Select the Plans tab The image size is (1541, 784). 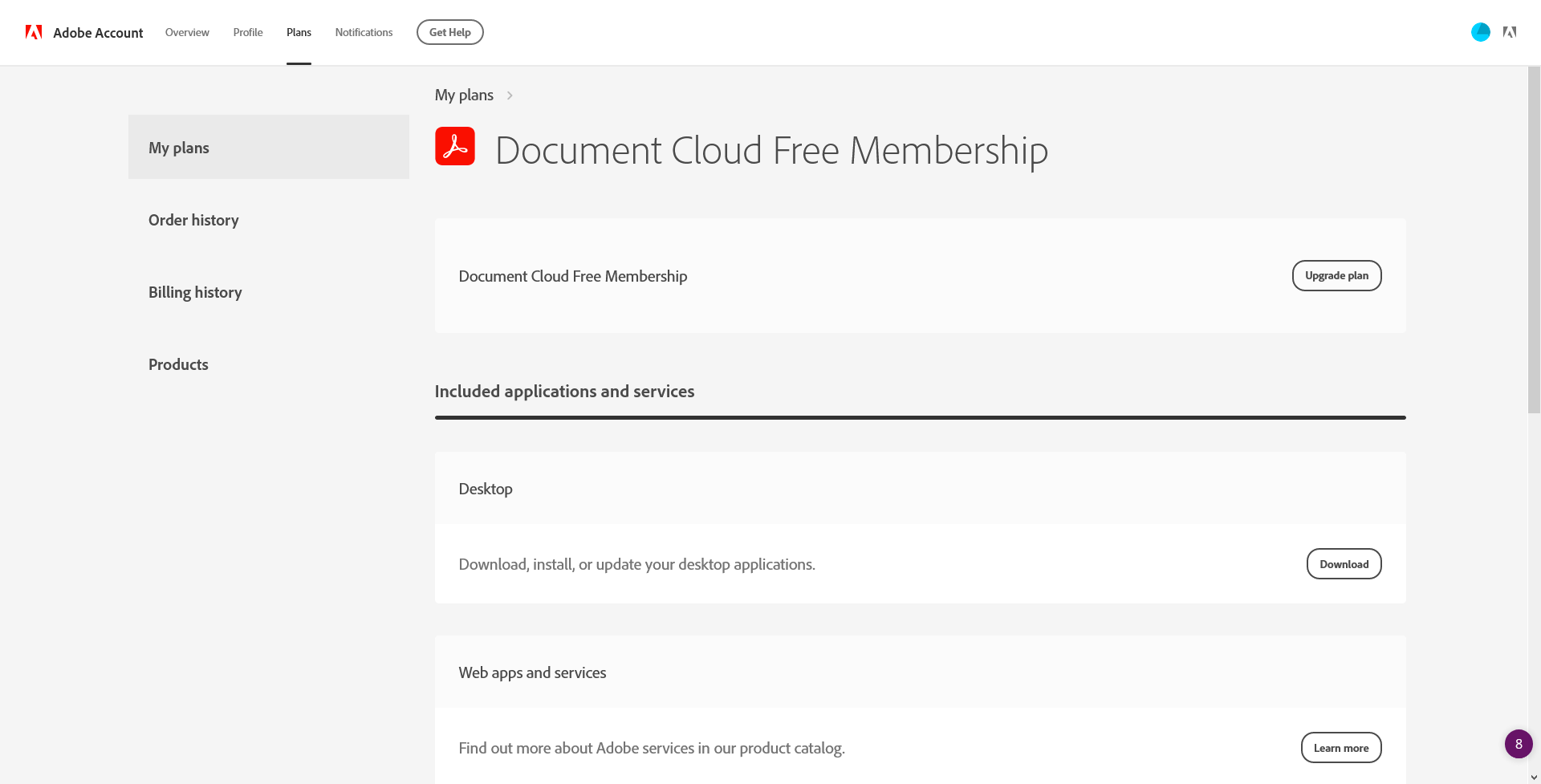coord(299,32)
